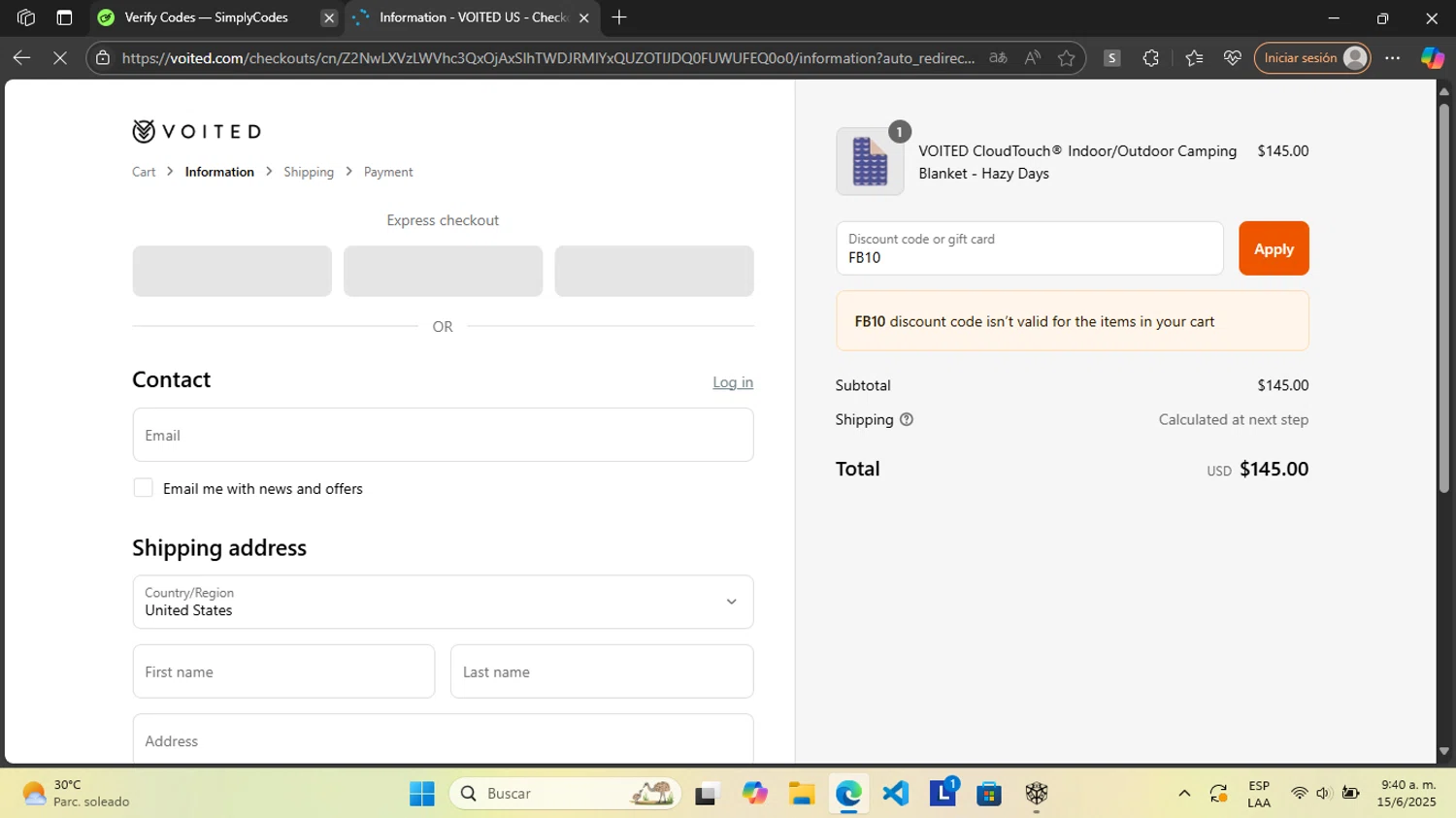Image resolution: width=1456 pixels, height=818 pixels.
Task: Open Copilot app in taskbar
Action: coord(754,794)
